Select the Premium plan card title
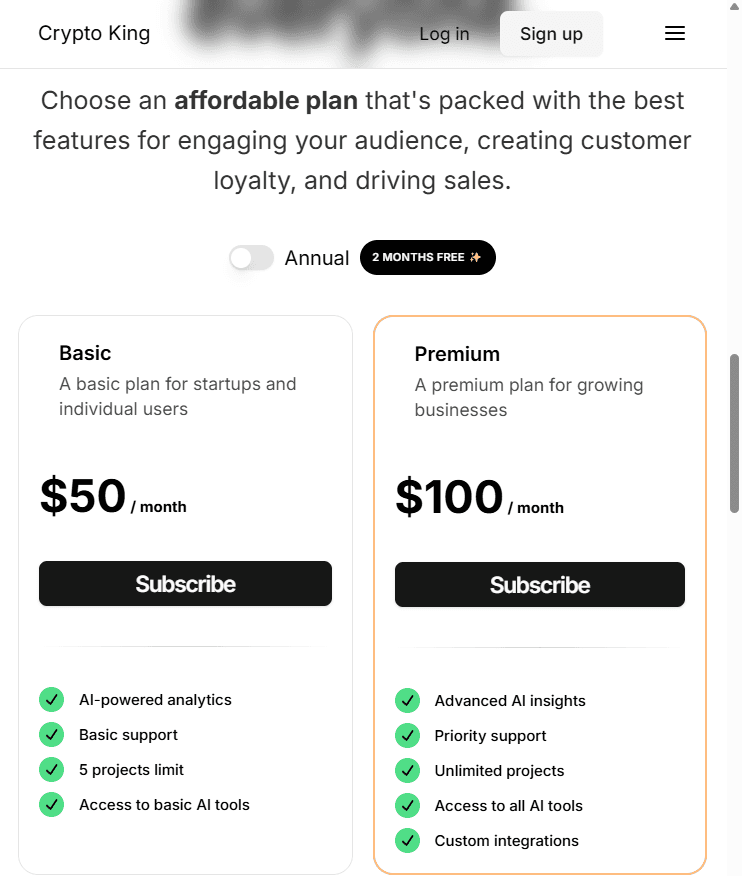 pos(457,354)
